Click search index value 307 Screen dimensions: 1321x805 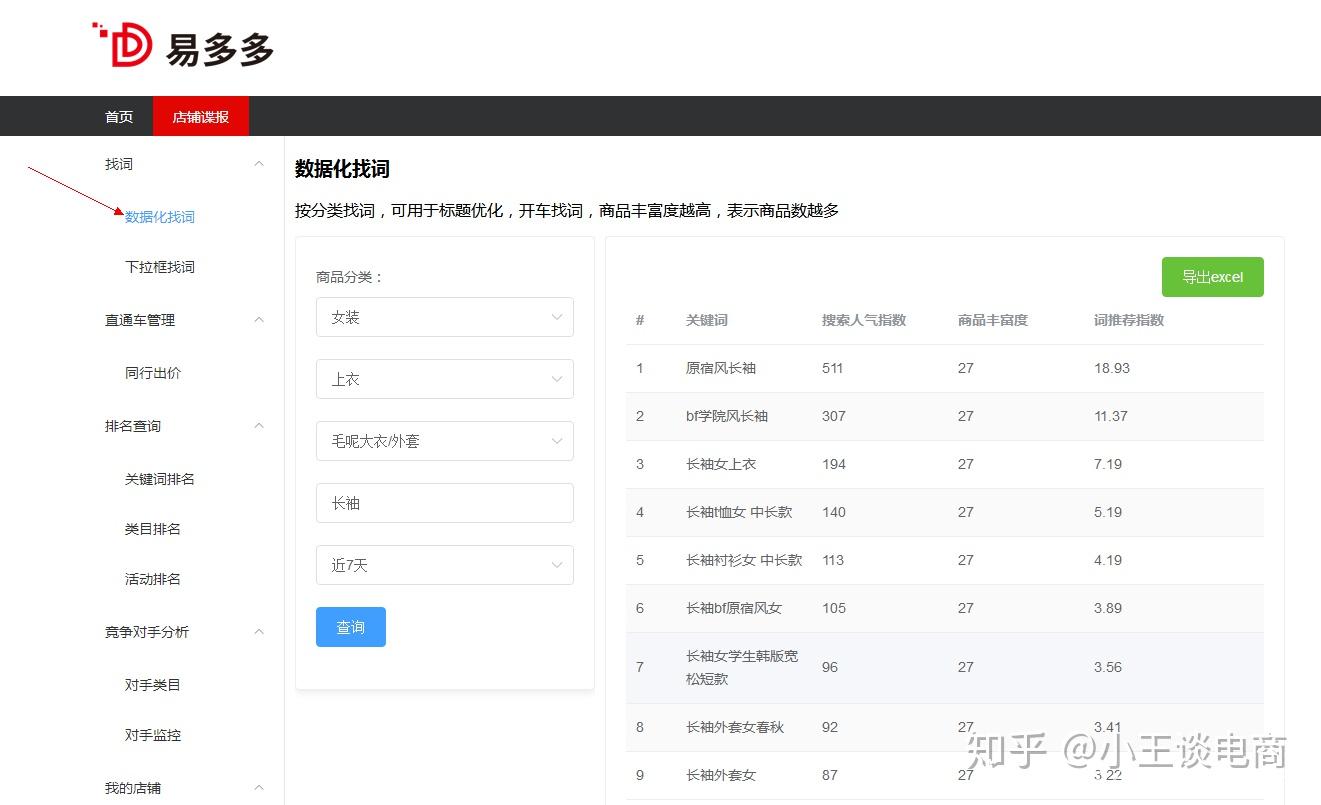pos(834,416)
